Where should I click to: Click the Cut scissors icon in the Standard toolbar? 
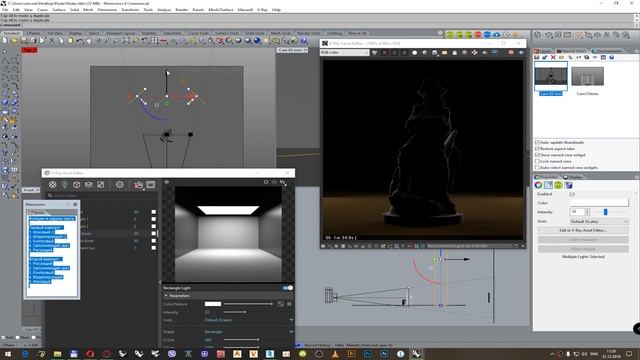(52, 40)
